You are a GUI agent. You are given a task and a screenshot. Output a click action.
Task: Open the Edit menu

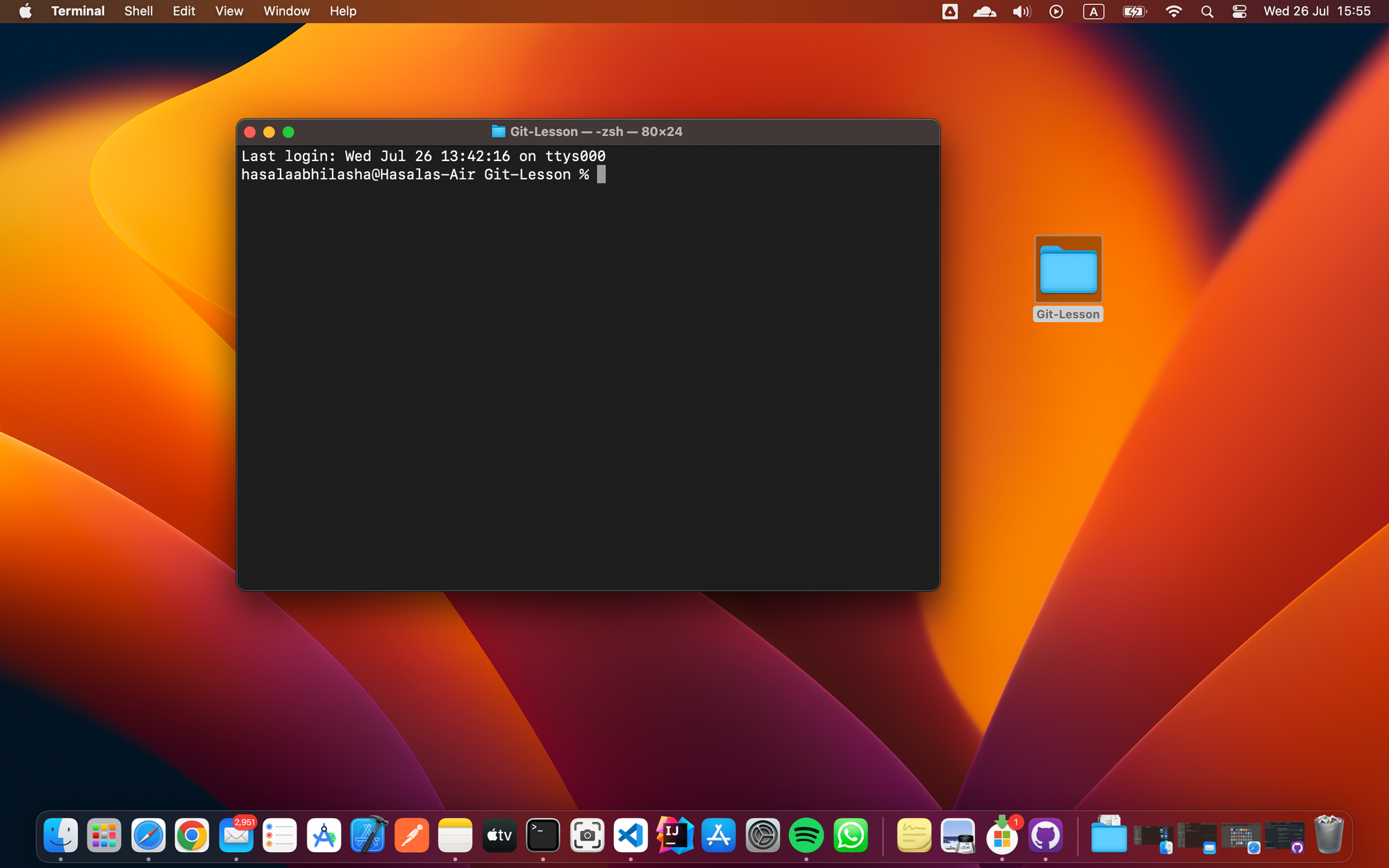tap(184, 11)
